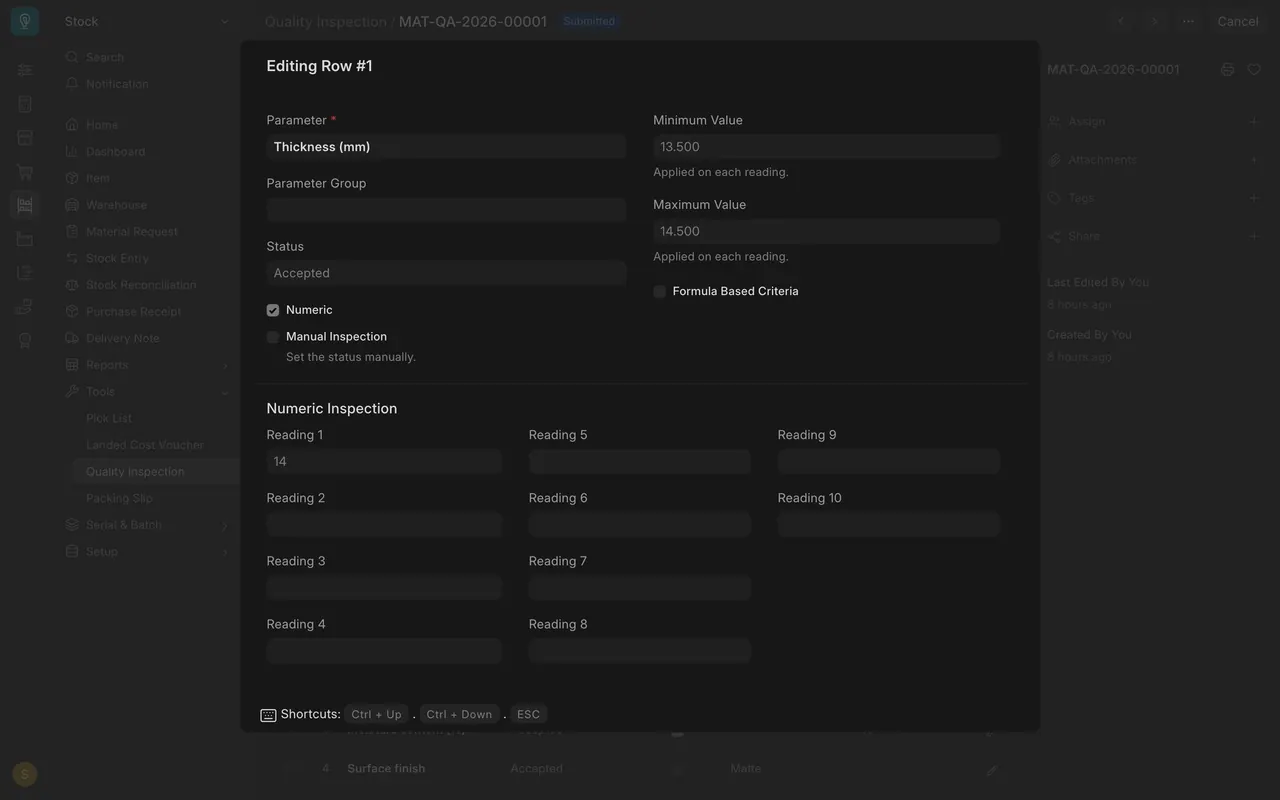Click the Cancel button
The image size is (1280, 800).
[1238, 21]
